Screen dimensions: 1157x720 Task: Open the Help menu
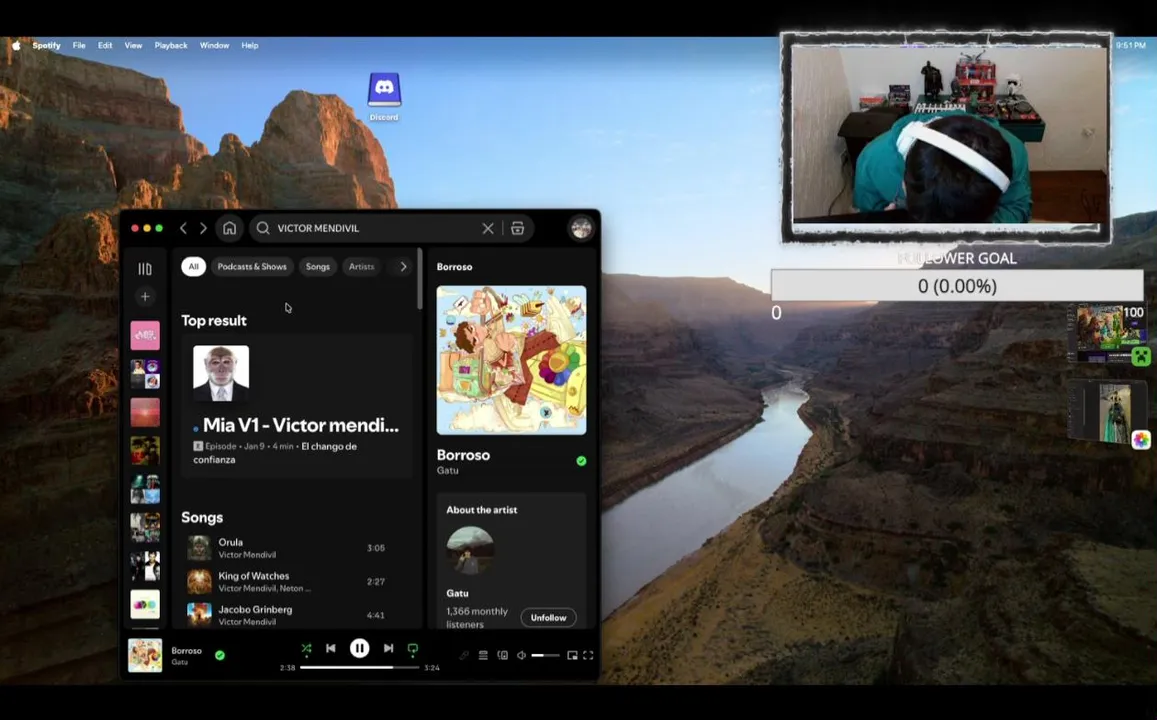[249, 46]
